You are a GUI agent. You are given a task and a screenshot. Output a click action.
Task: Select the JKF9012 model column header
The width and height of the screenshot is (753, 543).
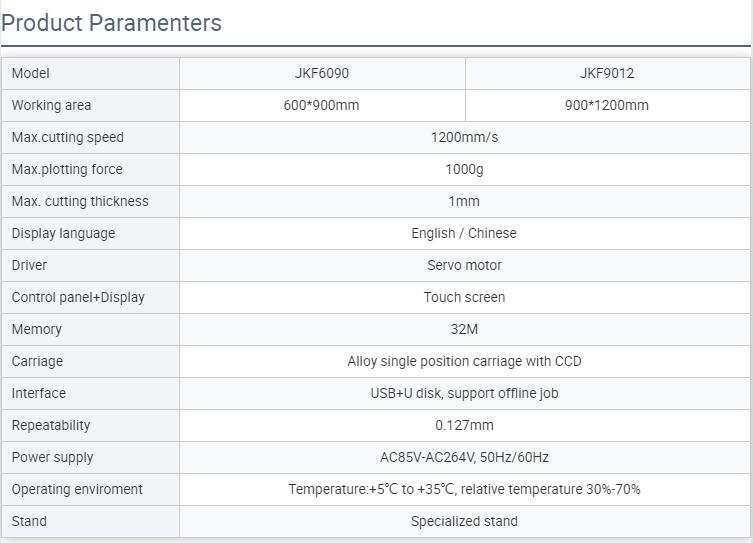[x=607, y=73]
